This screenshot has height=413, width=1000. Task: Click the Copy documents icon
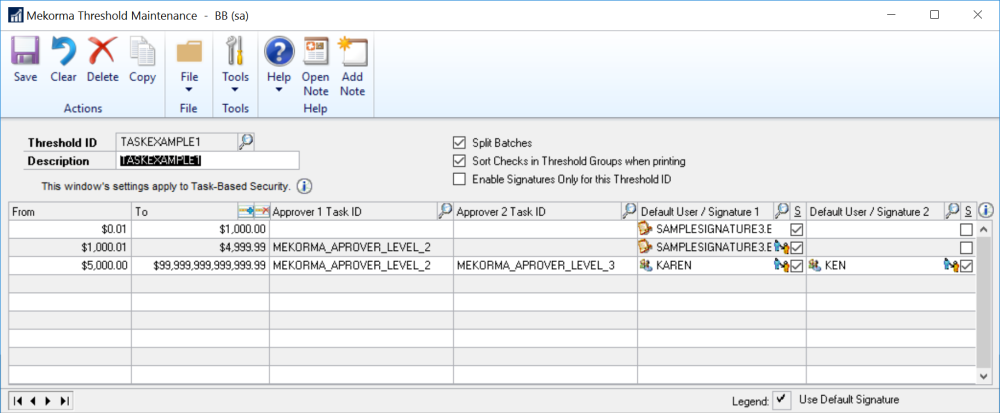click(142, 52)
